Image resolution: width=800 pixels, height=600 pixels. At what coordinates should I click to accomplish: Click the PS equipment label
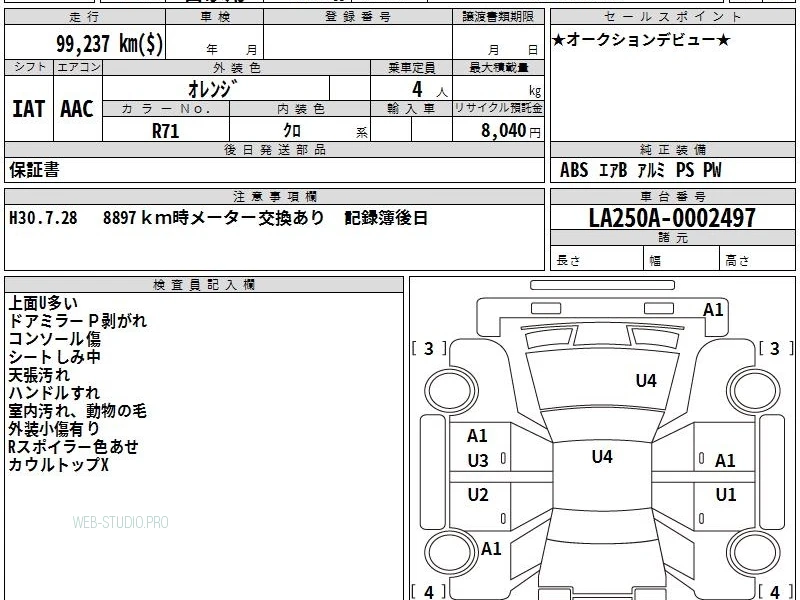(685, 170)
